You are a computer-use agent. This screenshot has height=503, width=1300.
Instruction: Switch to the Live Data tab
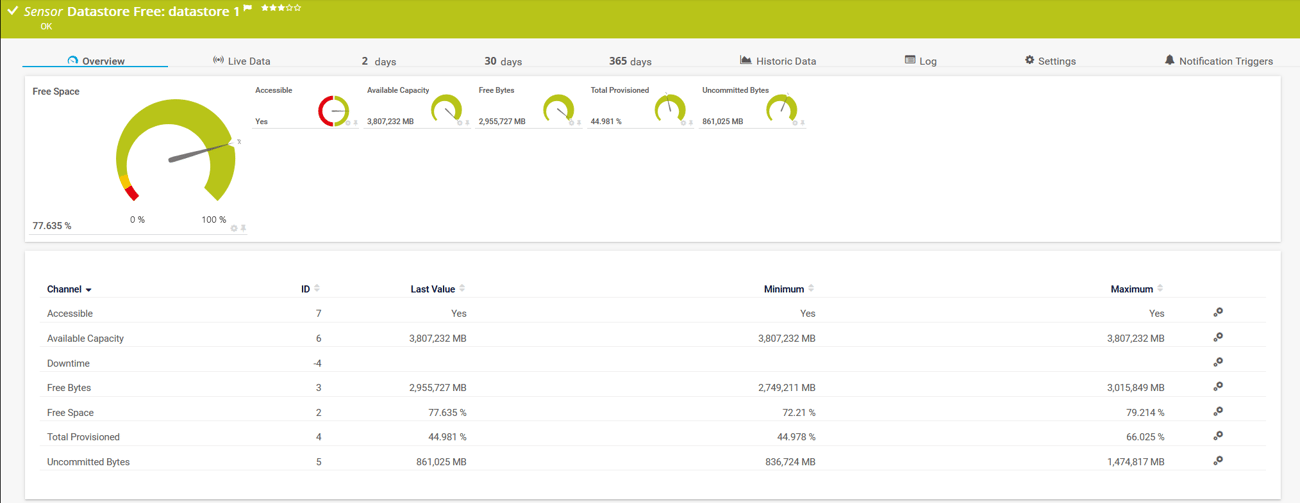pyautogui.click(x=241, y=61)
